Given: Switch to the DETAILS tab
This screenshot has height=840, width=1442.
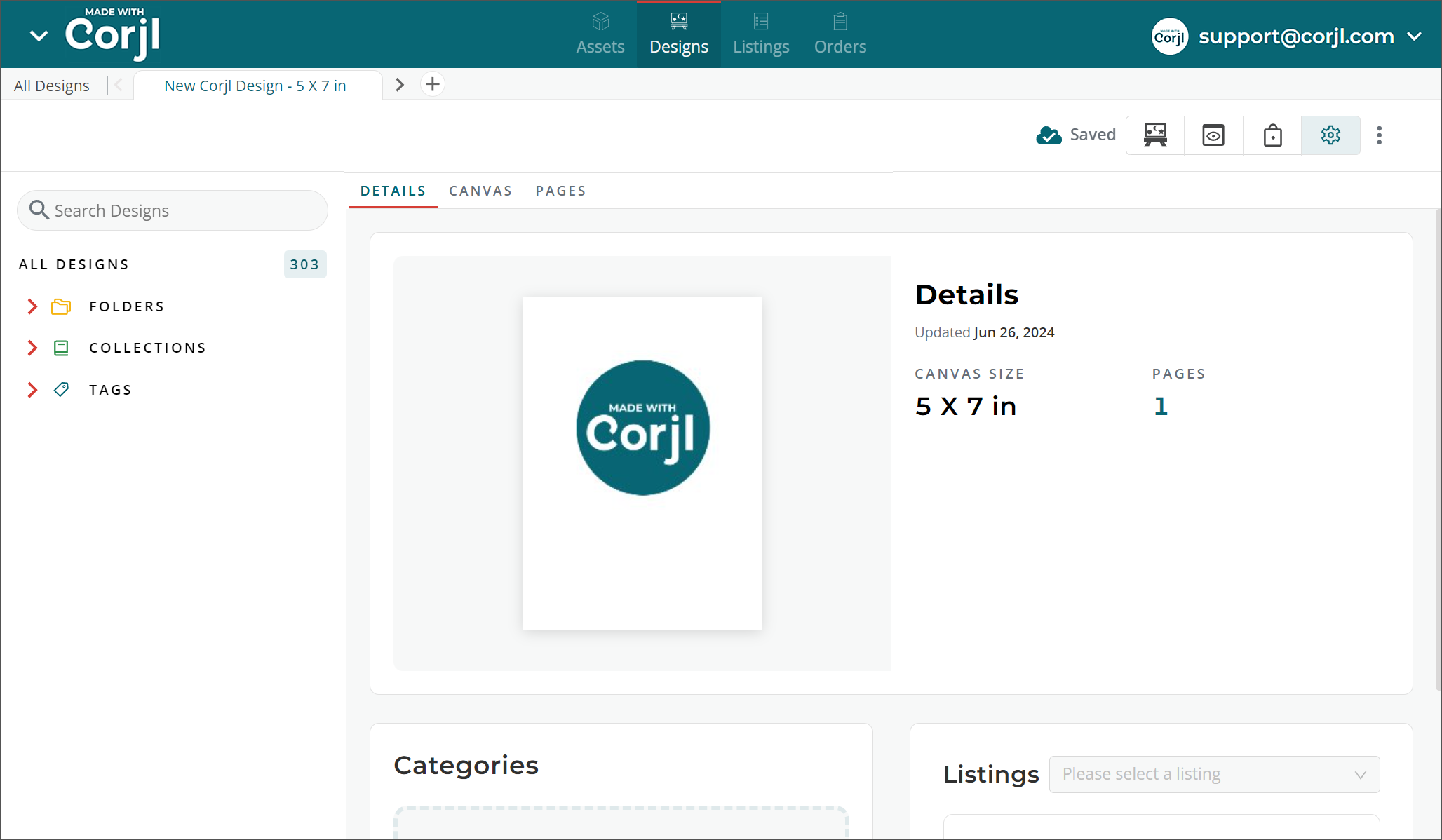Looking at the screenshot, I should pos(393,191).
